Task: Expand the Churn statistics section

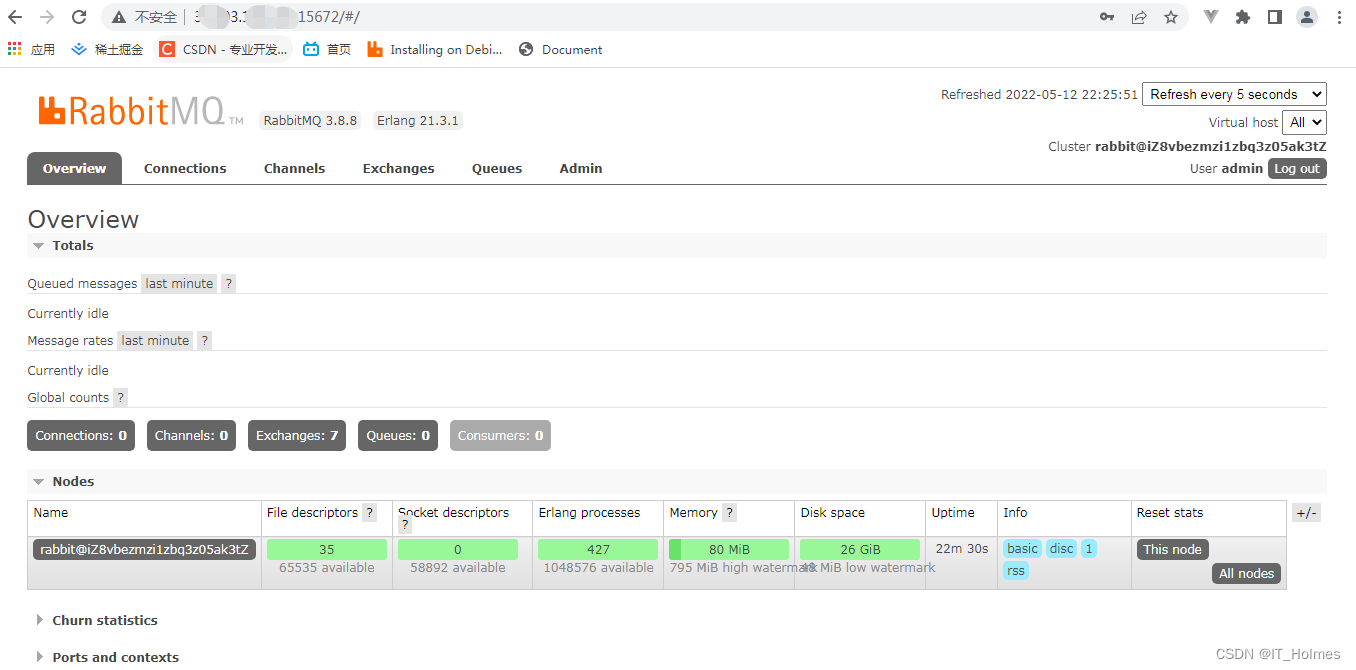Action: tap(97, 620)
